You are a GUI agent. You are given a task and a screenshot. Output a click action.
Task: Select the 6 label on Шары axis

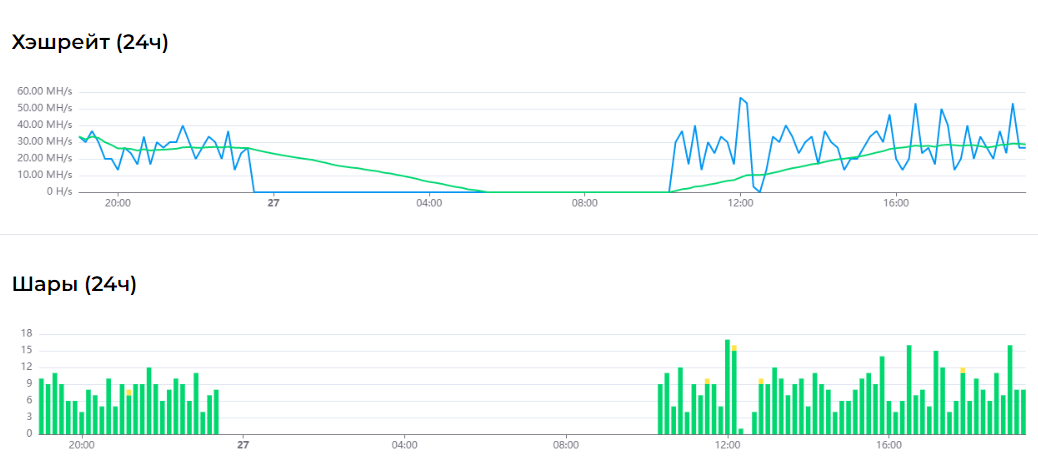tap(30, 400)
